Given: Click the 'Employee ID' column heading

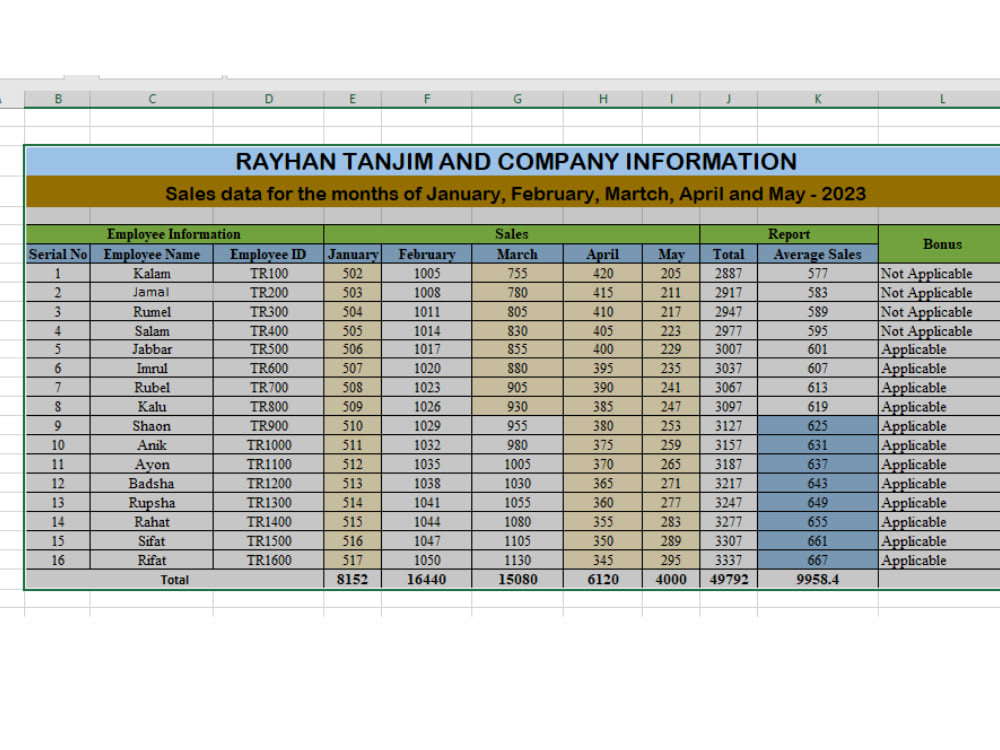Looking at the screenshot, I should click(x=268, y=254).
